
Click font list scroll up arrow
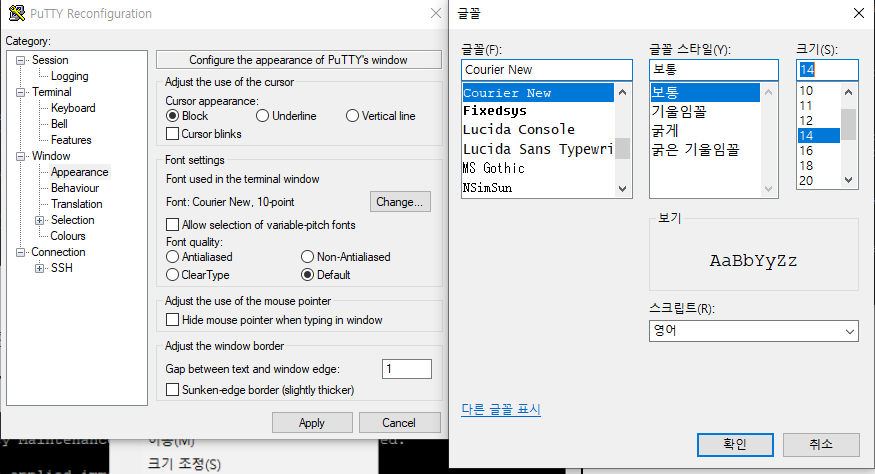623,92
